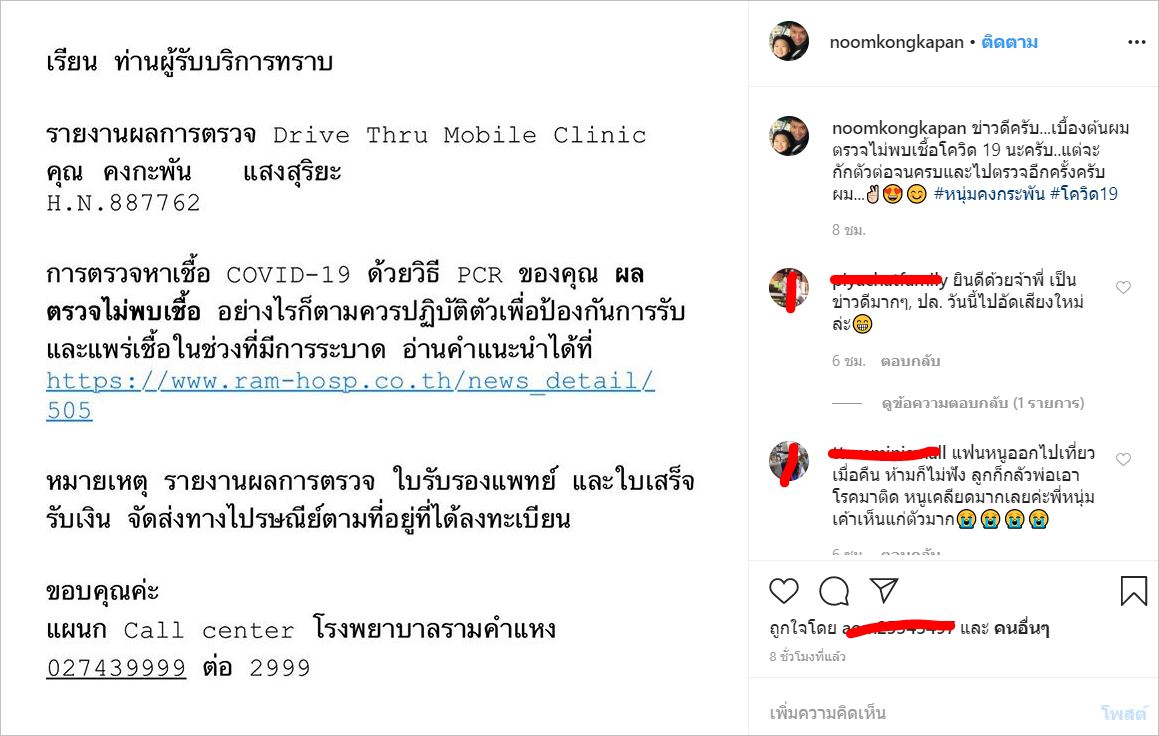This screenshot has width=1159, height=736.
Task: Click the header noomkongkapan profile picture
Action: (x=789, y=41)
